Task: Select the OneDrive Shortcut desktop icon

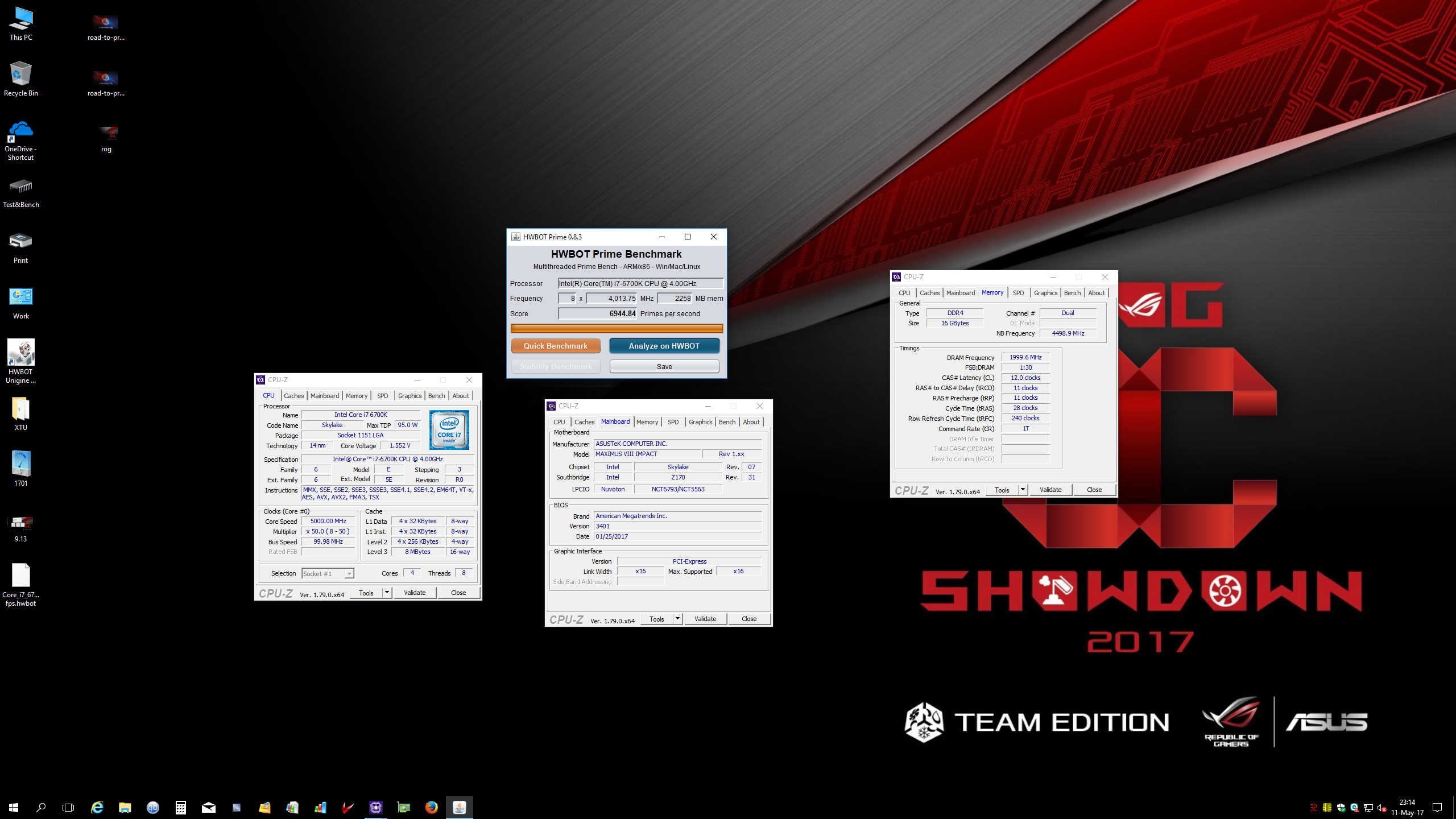Action: (21, 140)
